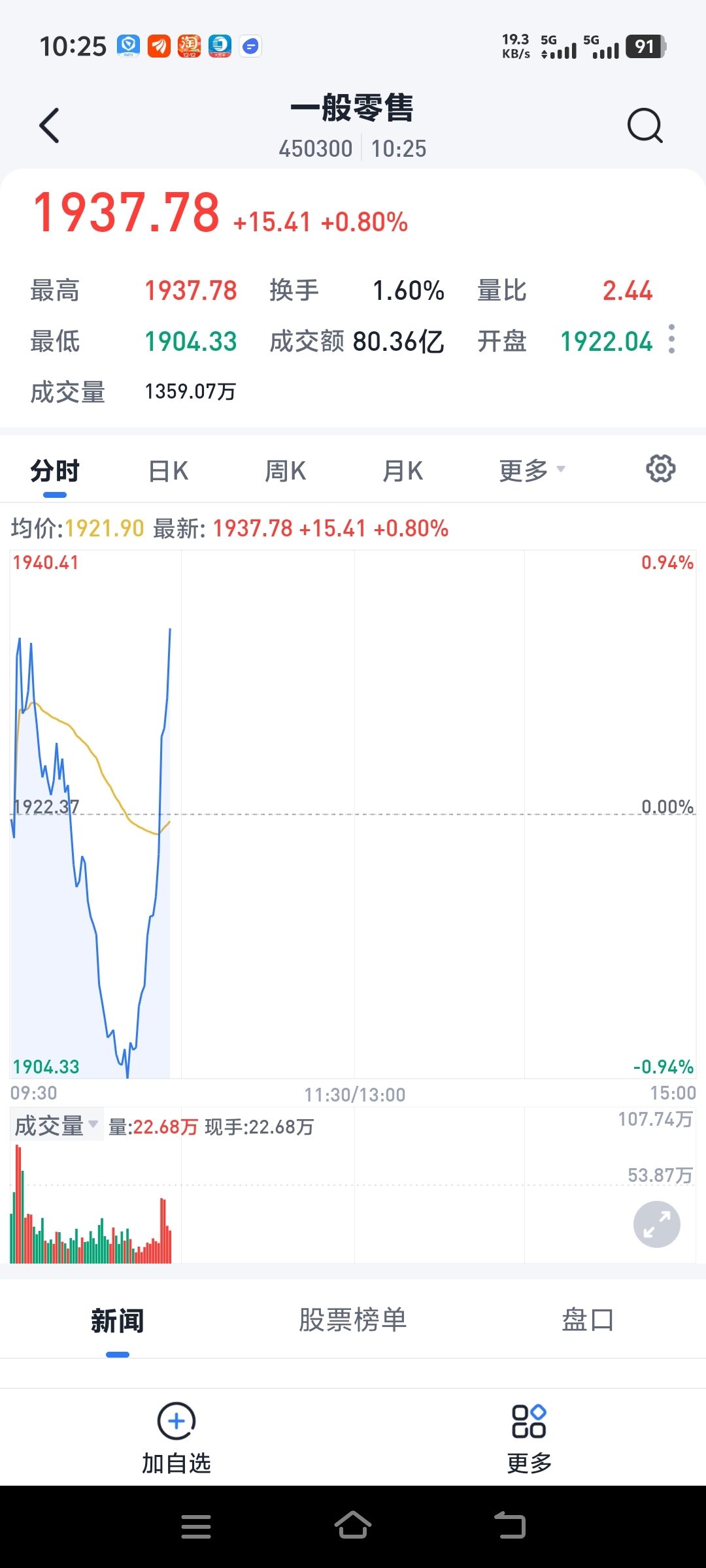The image size is (706, 1568).
Task: Tap the back arrow icon
Action: click(x=50, y=125)
